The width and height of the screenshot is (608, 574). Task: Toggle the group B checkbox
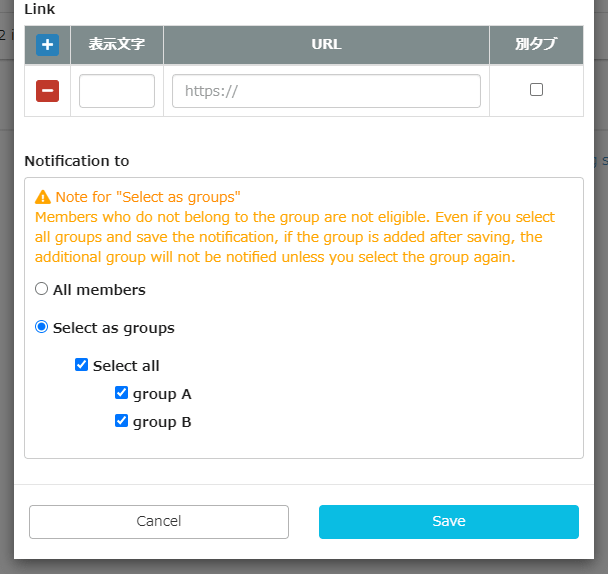pos(122,421)
